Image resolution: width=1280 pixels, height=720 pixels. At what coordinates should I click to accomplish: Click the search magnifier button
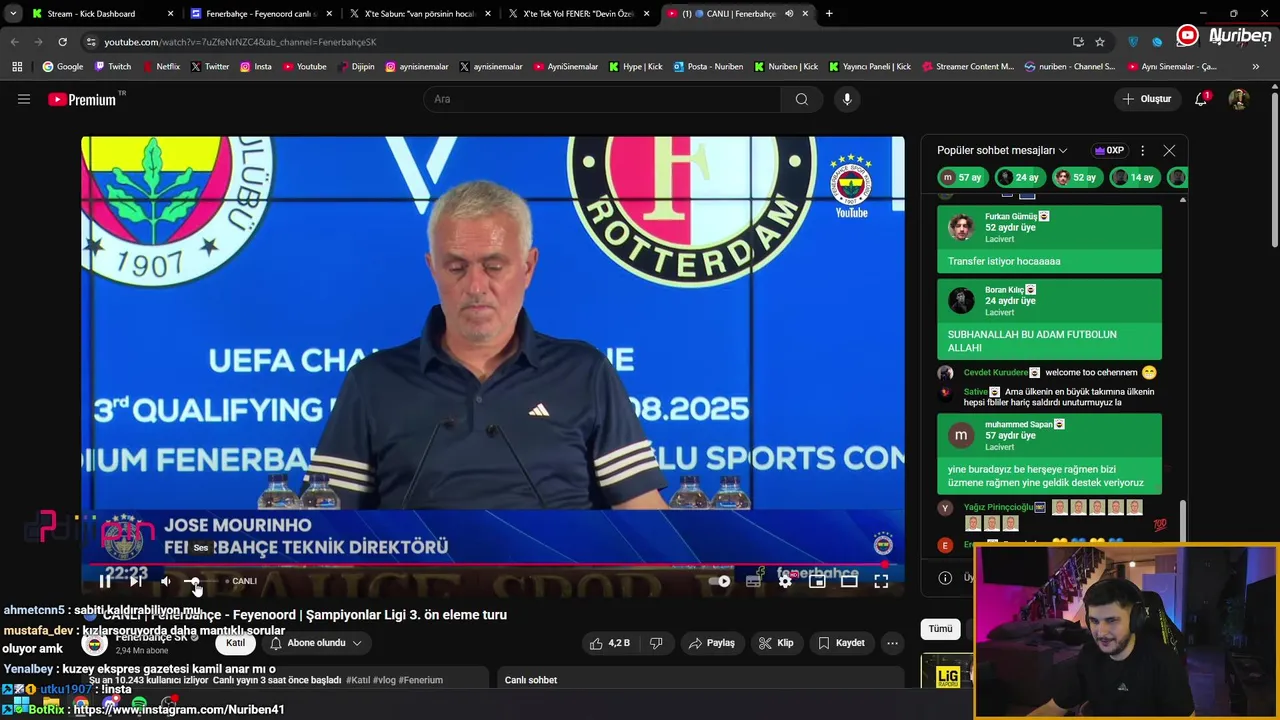[801, 99]
